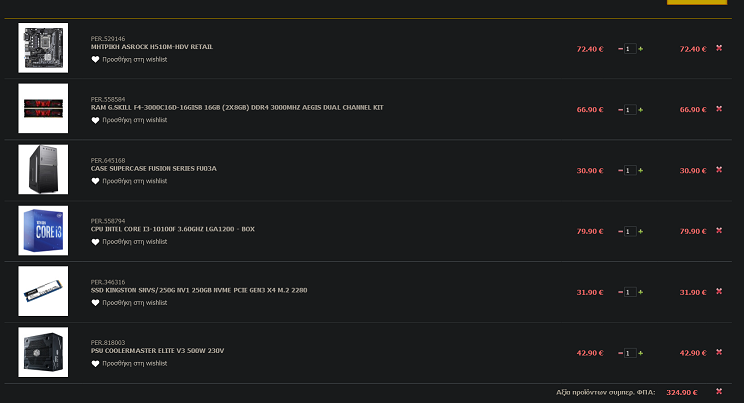The image size is (744, 403).
Task: Focus quantity field for Intel CPU
Action: tap(630, 231)
